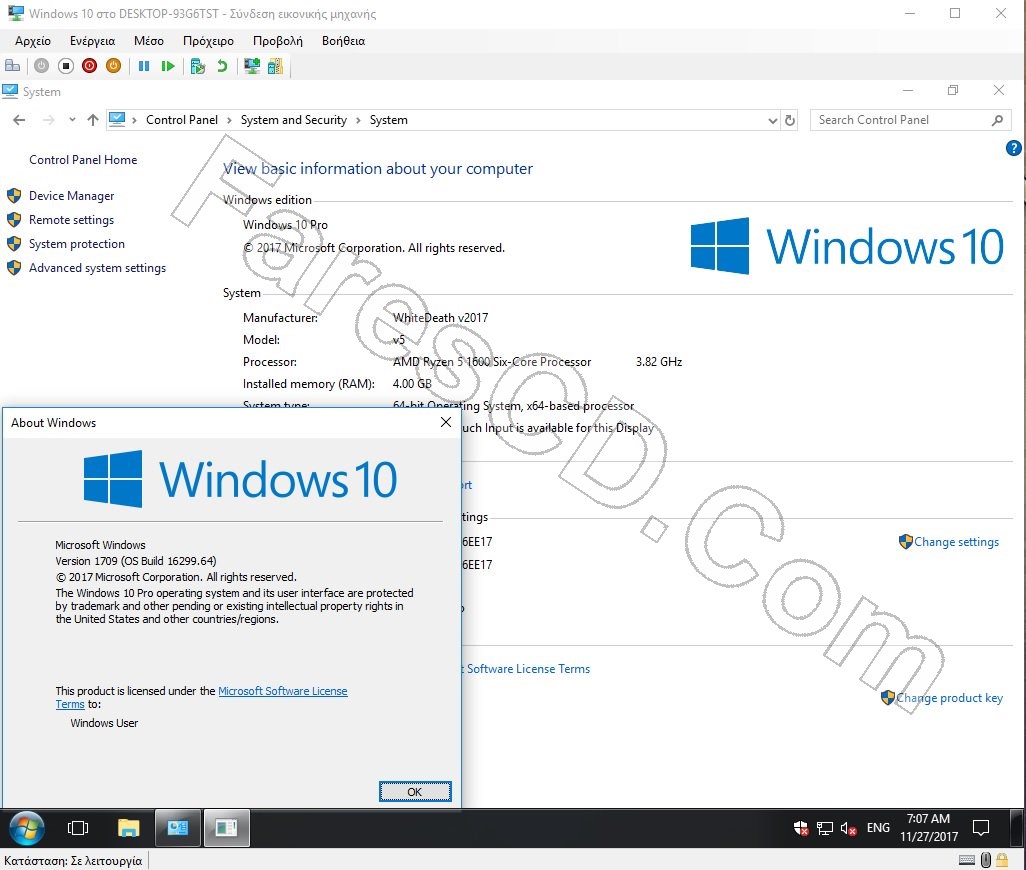1026x870 pixels.
Task: Expand the address bar history dropdown
Action: click(773, 120)
